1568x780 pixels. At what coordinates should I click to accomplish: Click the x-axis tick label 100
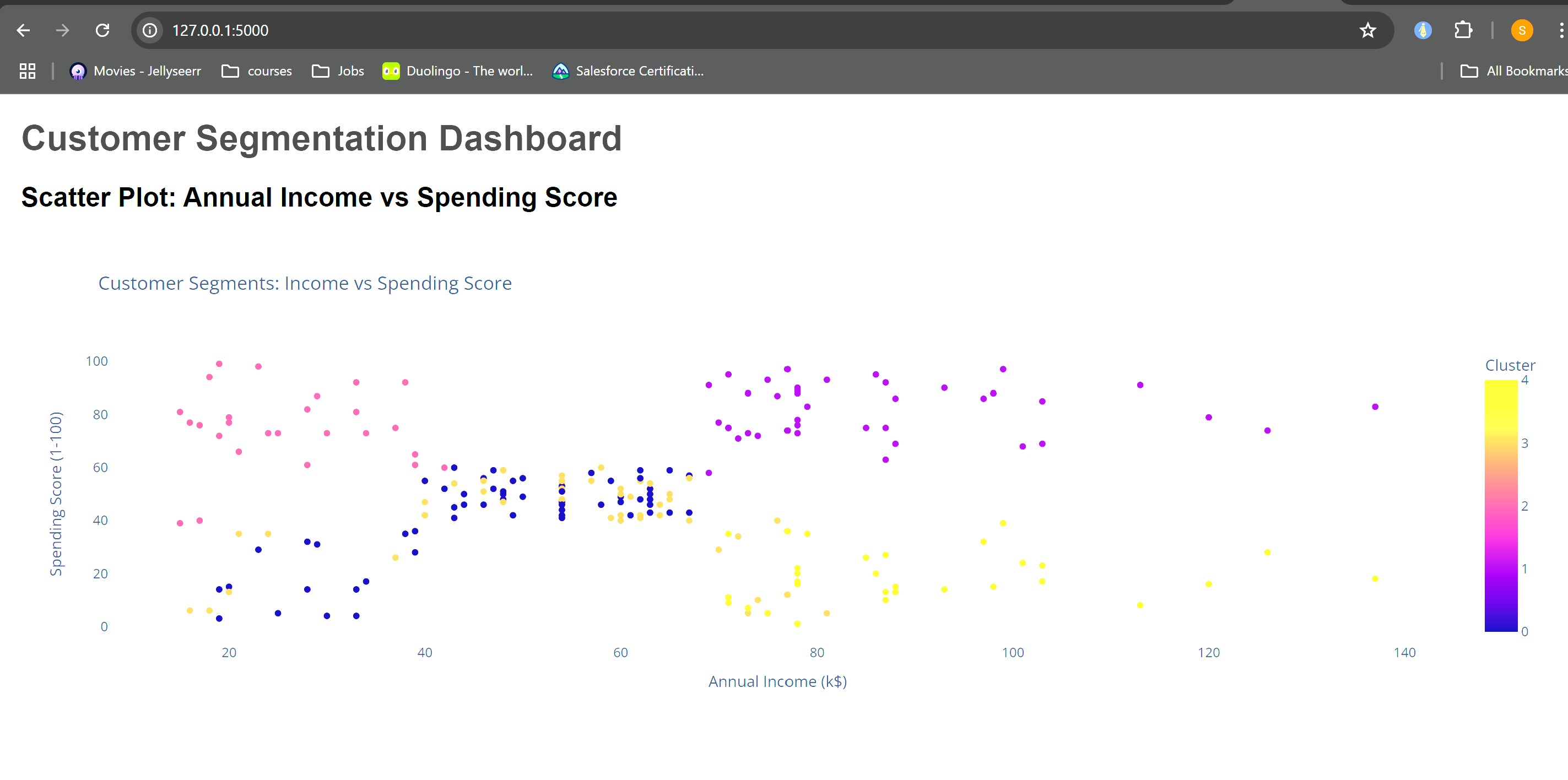click(1013, 653)
